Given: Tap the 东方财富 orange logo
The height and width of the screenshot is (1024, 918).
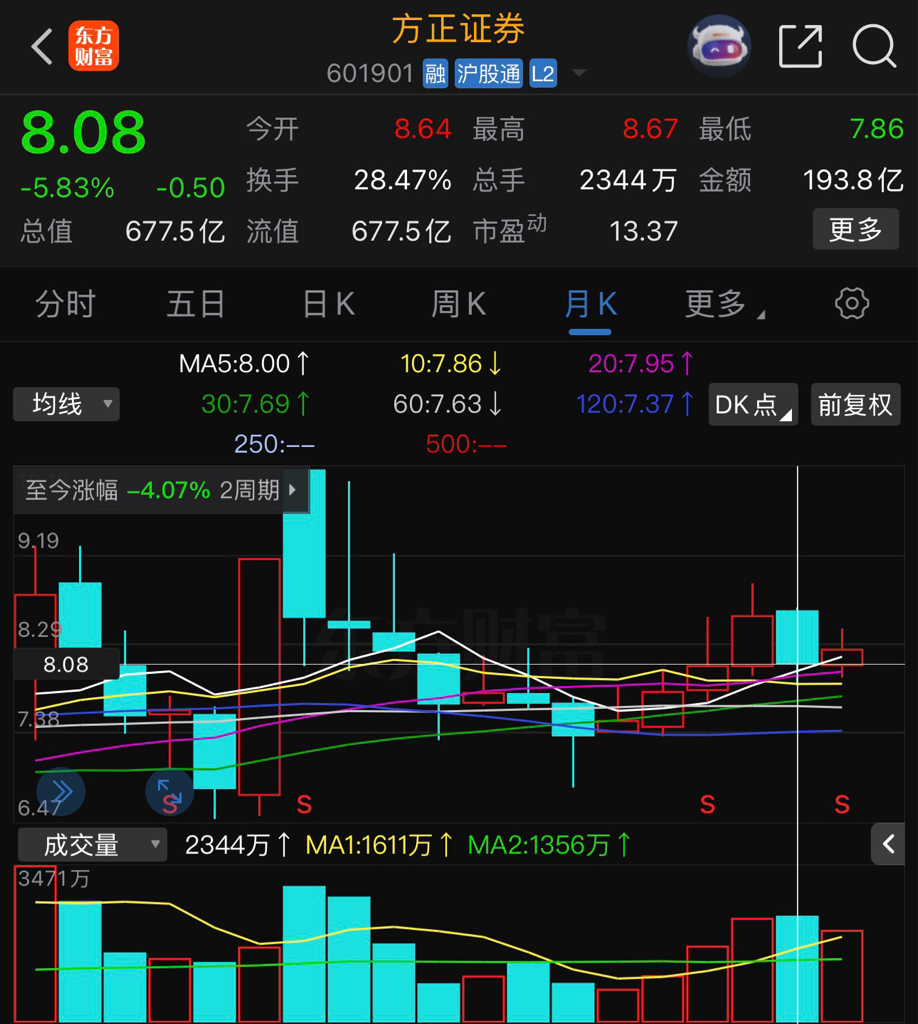Looking at the screenshot, I should (93, 46).
